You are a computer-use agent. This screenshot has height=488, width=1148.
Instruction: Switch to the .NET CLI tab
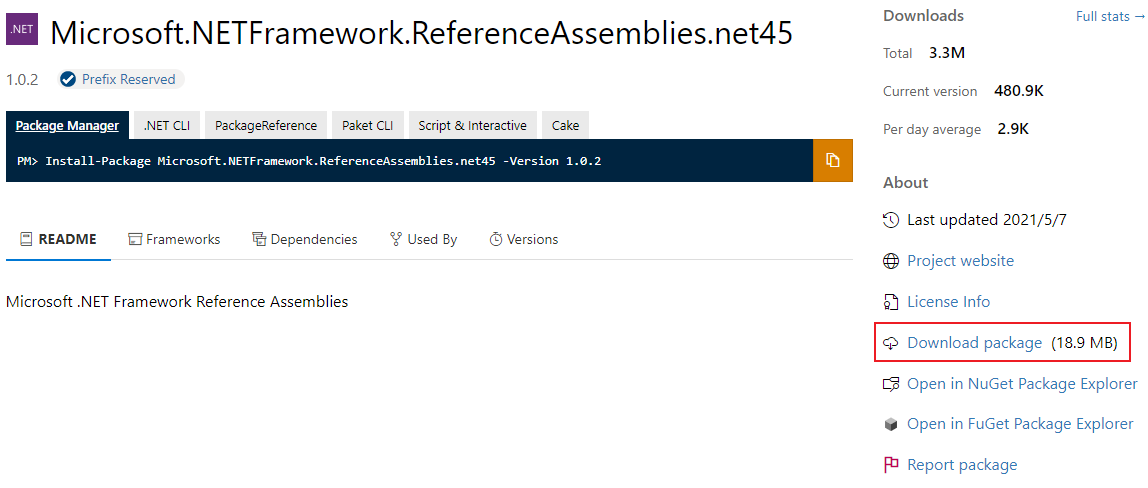166,126
